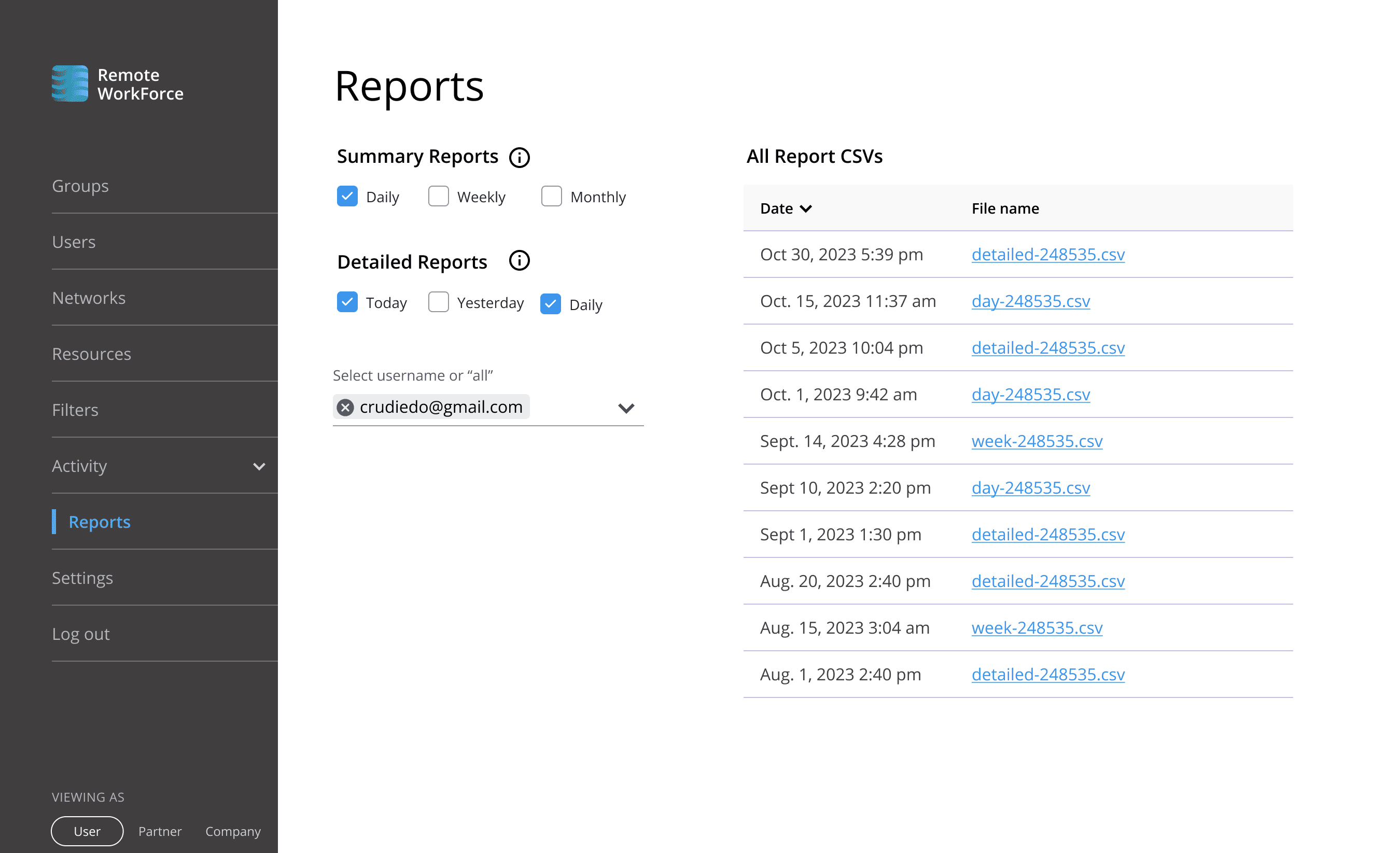Screen dimensions: 1400x853
Task: Enable the Weekly summary report checkbox
Action: tap(438, 197)
